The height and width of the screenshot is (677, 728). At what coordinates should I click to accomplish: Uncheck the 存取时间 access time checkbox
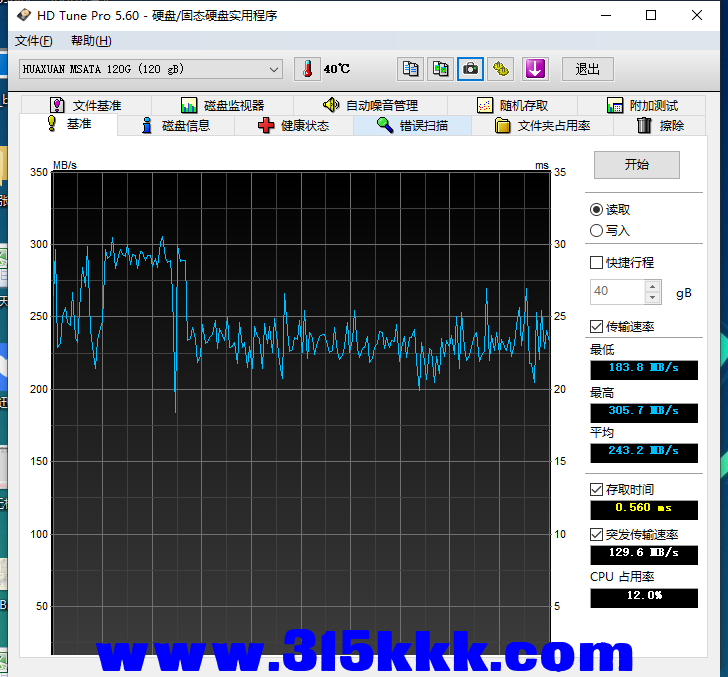click(597, 490)
